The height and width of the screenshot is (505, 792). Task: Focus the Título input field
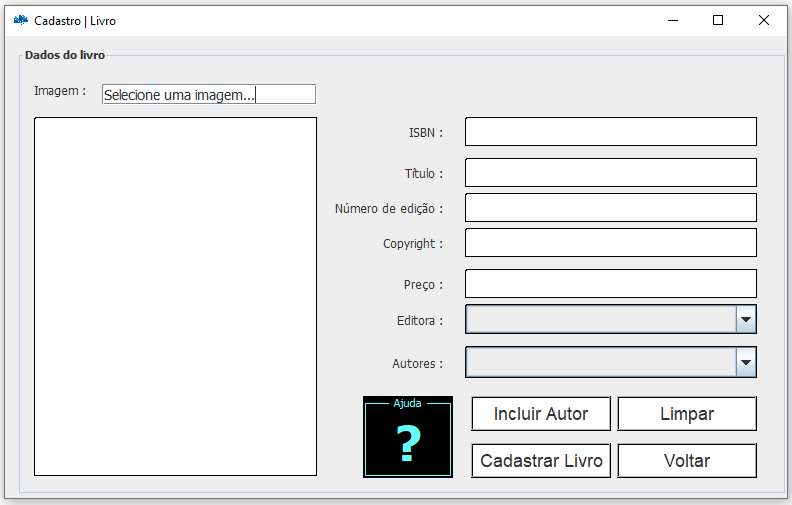[x=611, y=173]
